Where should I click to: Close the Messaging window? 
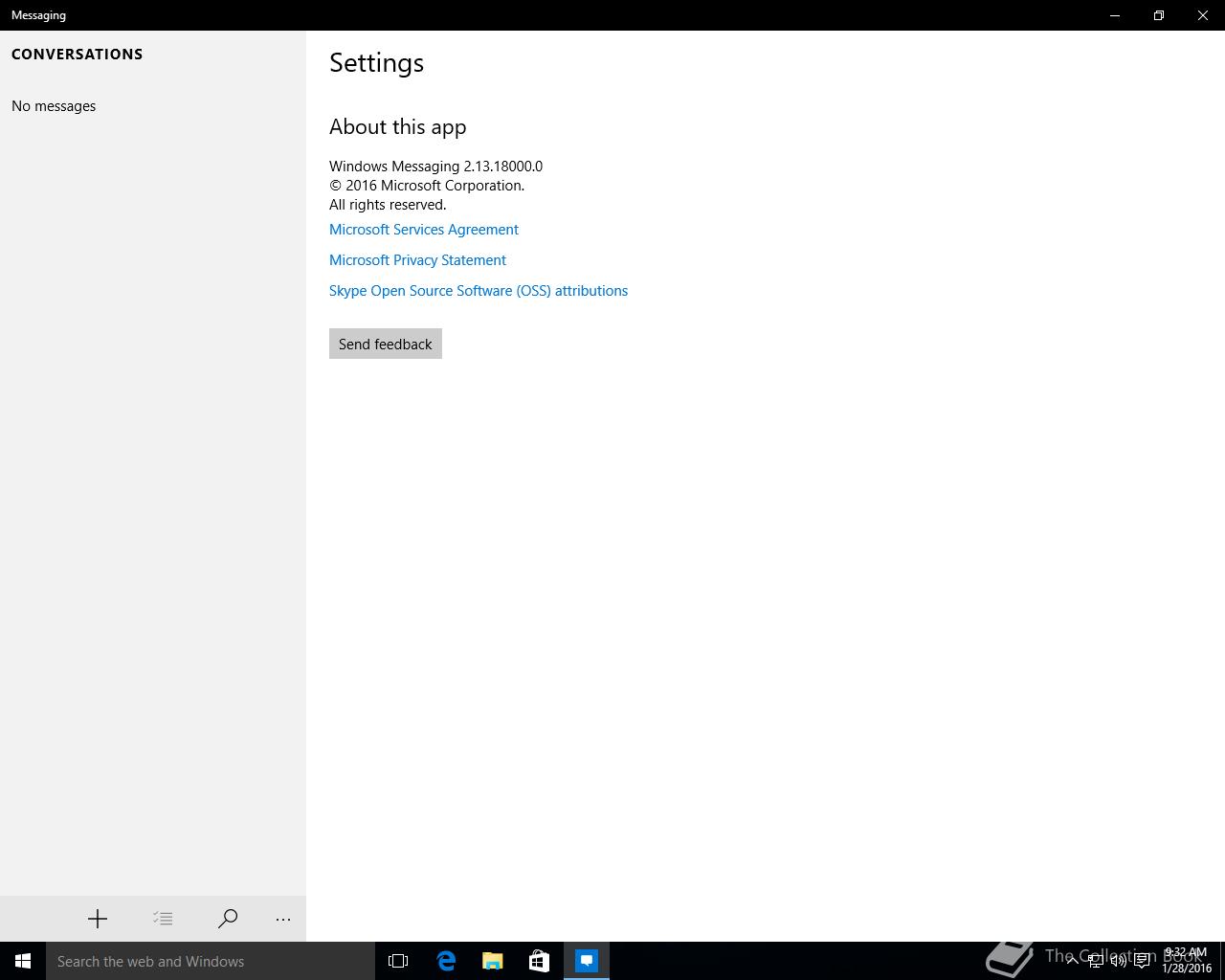click(1203, 15)
